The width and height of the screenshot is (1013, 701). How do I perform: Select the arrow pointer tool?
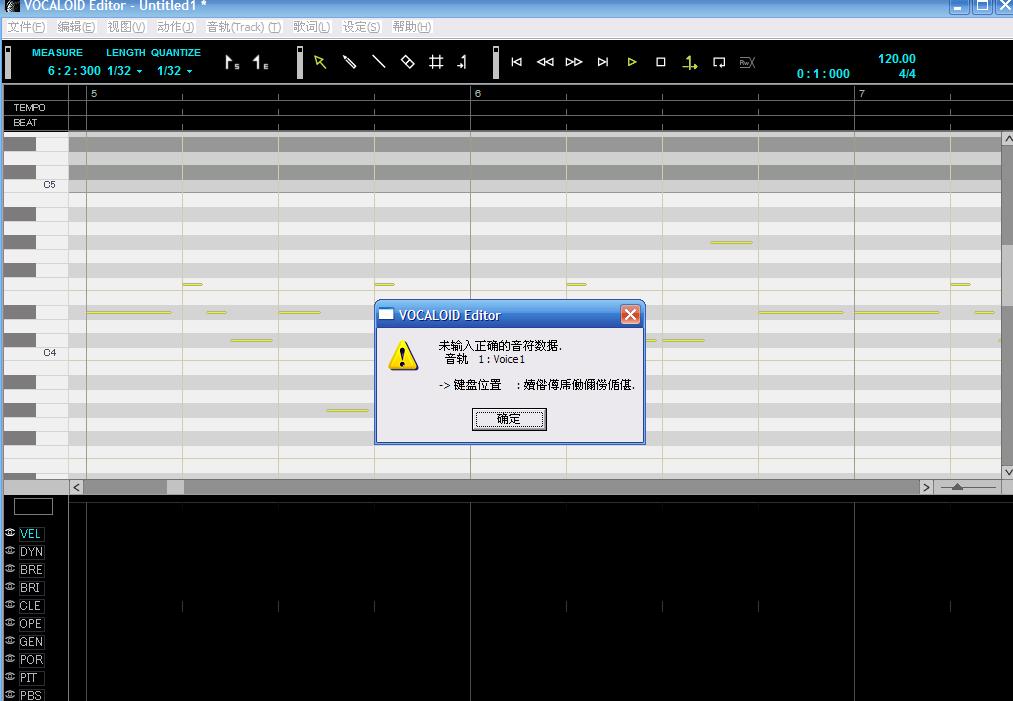tap(320, 62)
